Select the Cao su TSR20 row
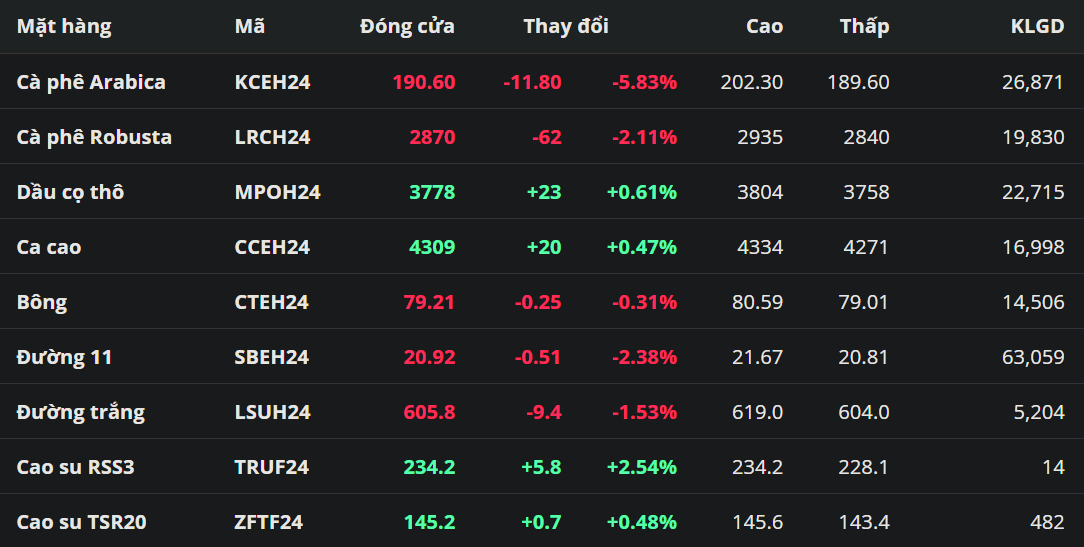The image size is (1084, 547). [81, 522]
